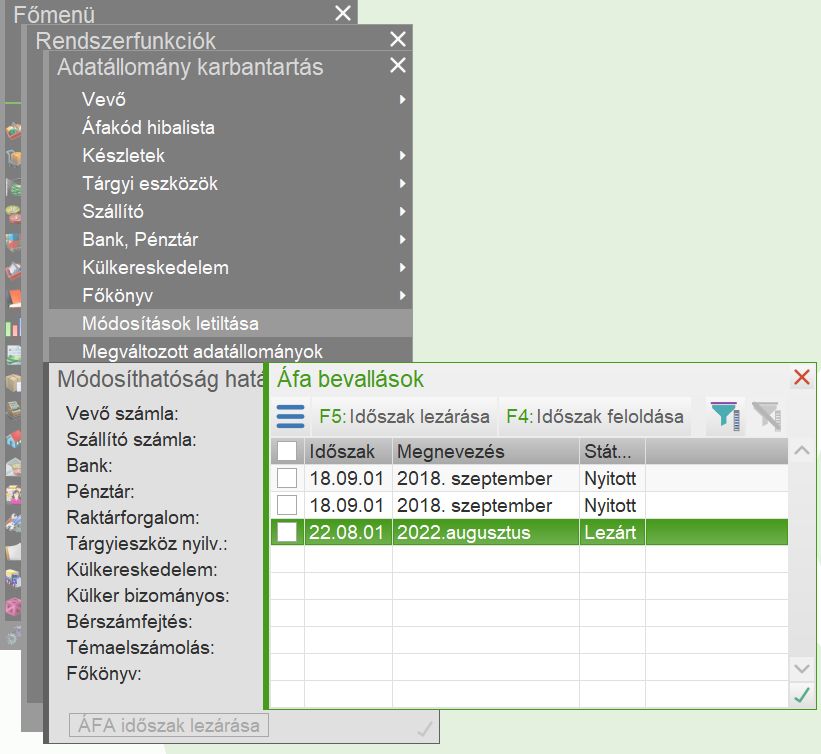This screenshot has height=754, width=821.
Task: Close the Főmenü panel
Action: pos(343,13)
